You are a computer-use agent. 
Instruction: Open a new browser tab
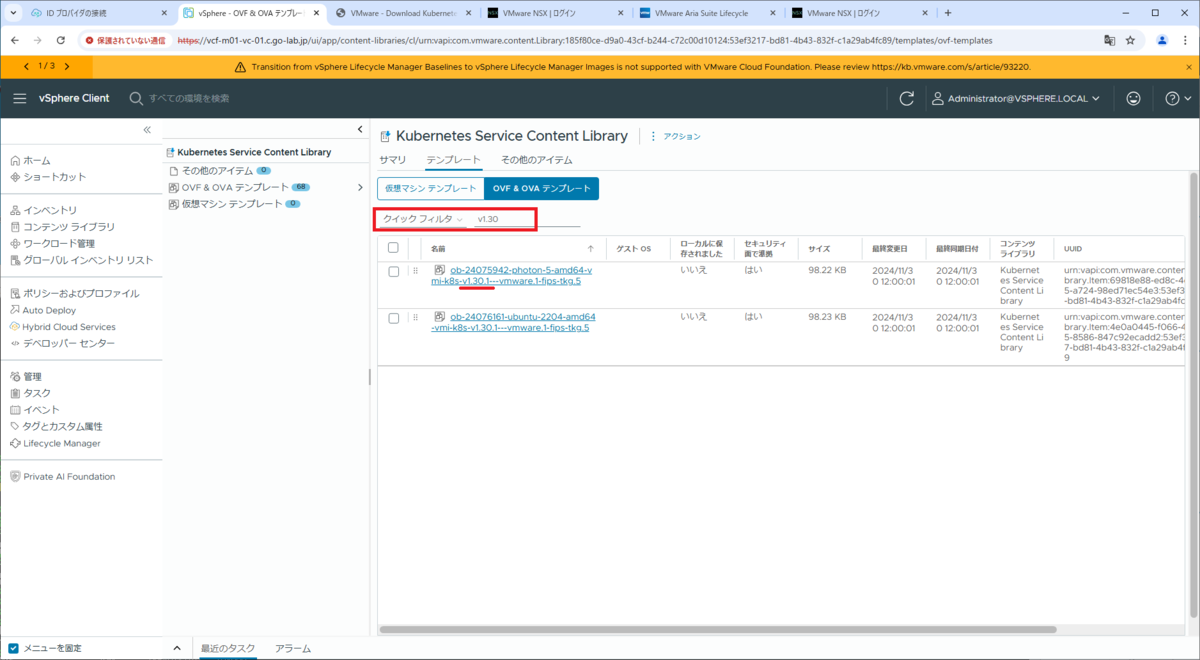[x=947, y=13]
